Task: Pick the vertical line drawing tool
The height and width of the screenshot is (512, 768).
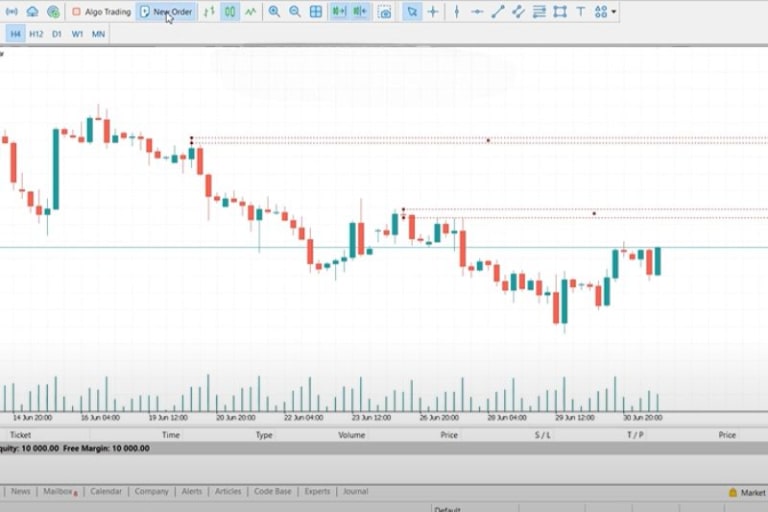Action: 457,12
